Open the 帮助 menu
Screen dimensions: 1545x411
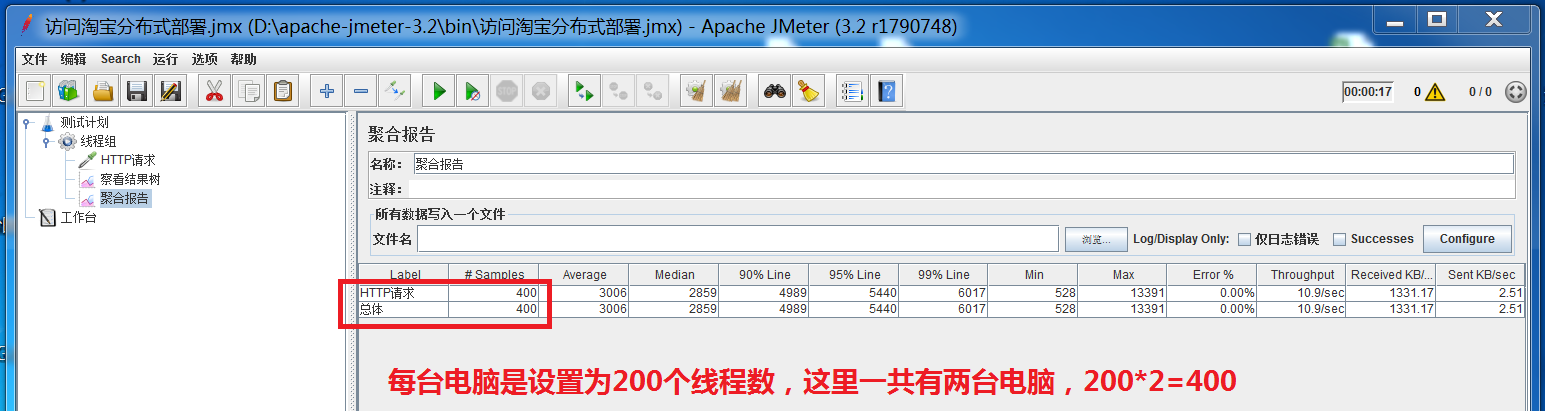(x=243, y=59)
